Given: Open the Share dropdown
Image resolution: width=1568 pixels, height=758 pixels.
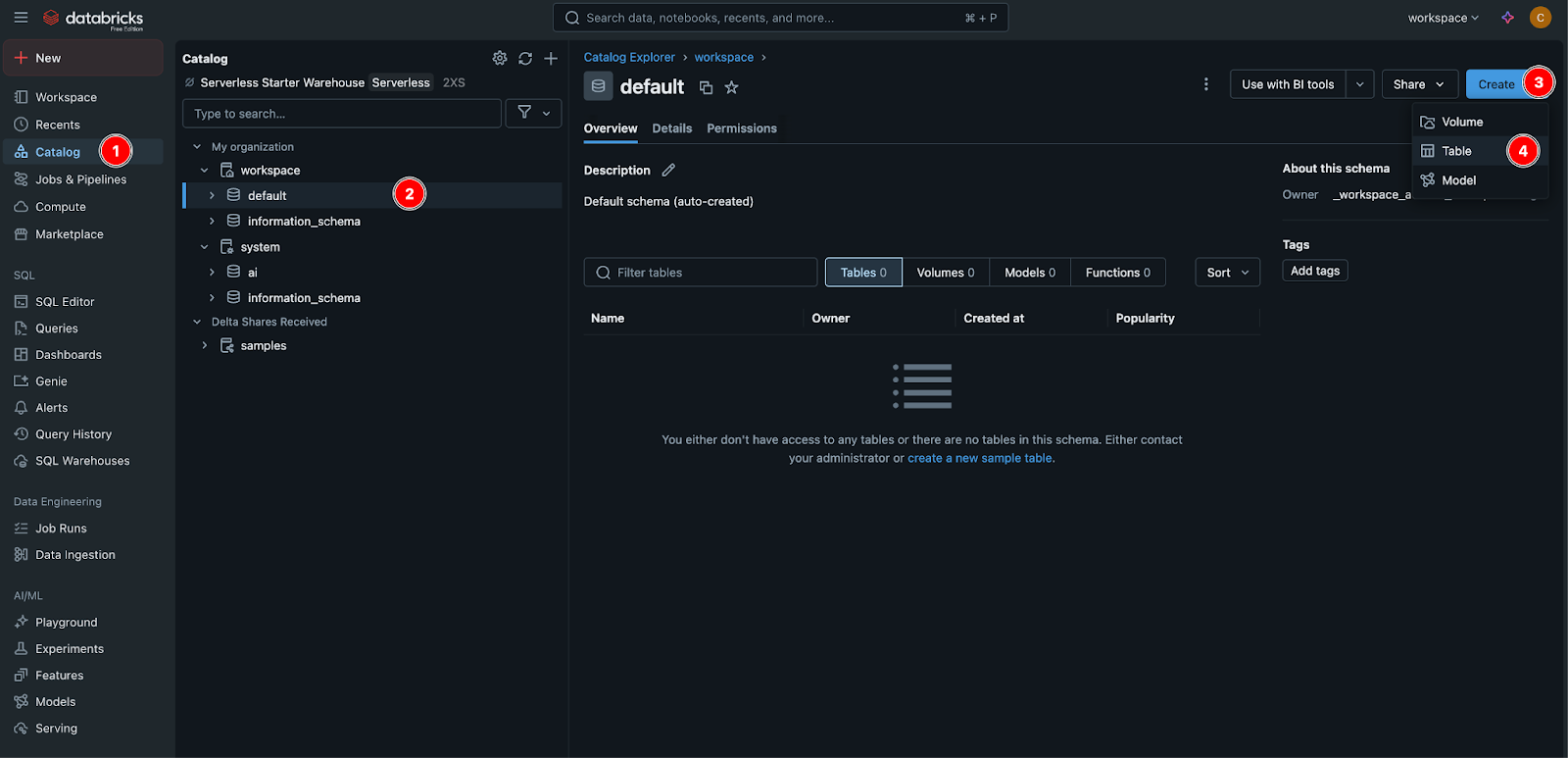Looking at the screenshot, I should pos(1418,84).
